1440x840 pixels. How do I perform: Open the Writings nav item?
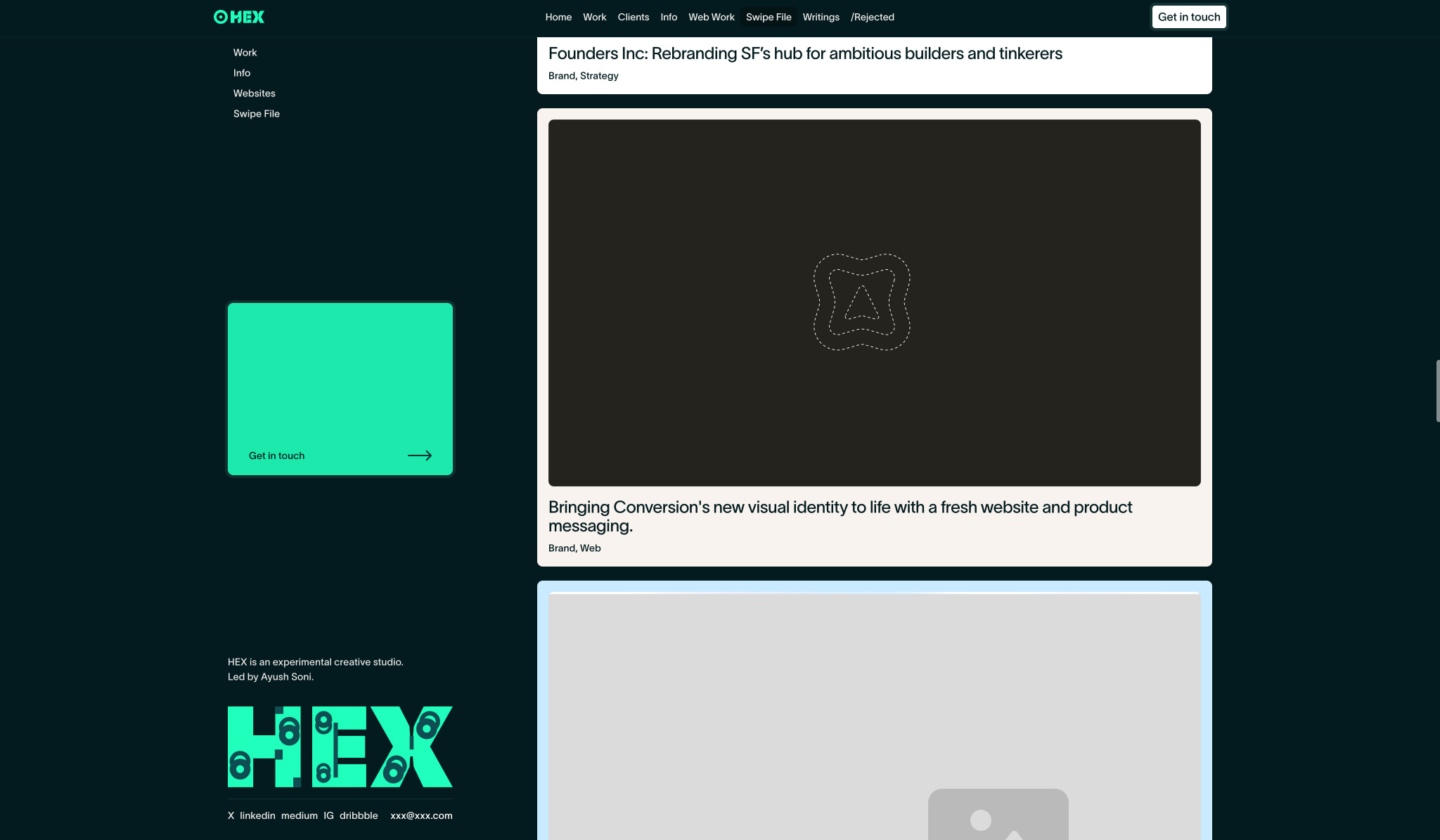(821, 17)
